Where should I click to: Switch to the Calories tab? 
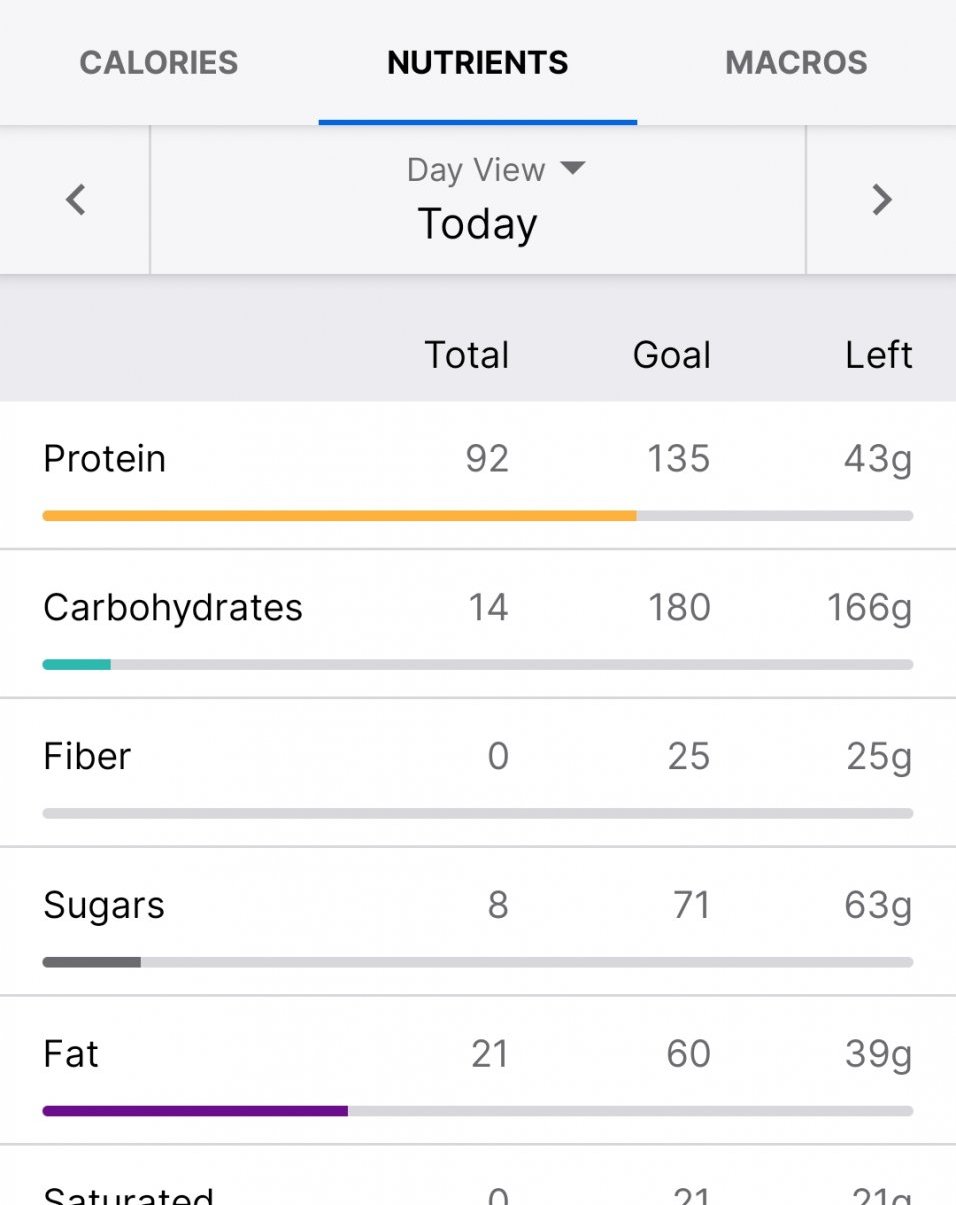tap(159, 63)
